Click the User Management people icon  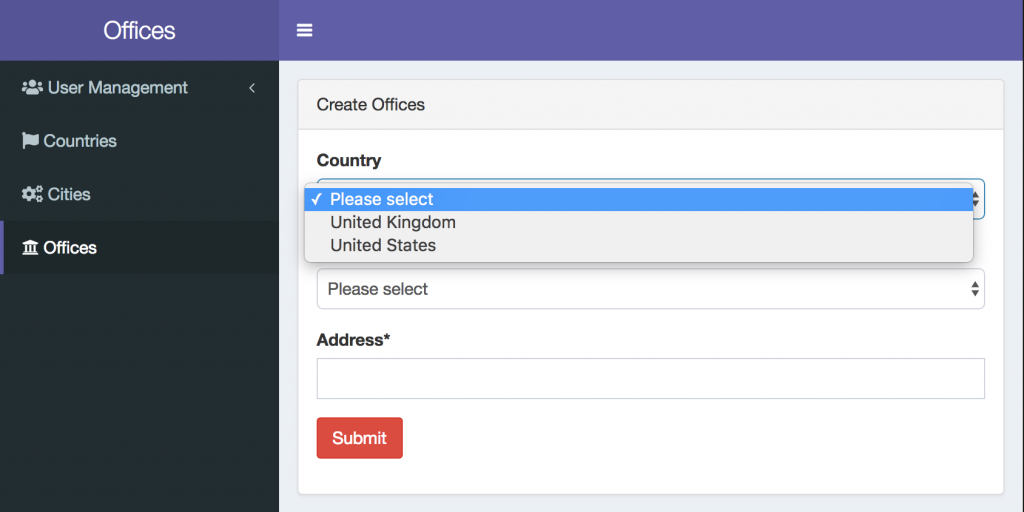tap(32, 87)
